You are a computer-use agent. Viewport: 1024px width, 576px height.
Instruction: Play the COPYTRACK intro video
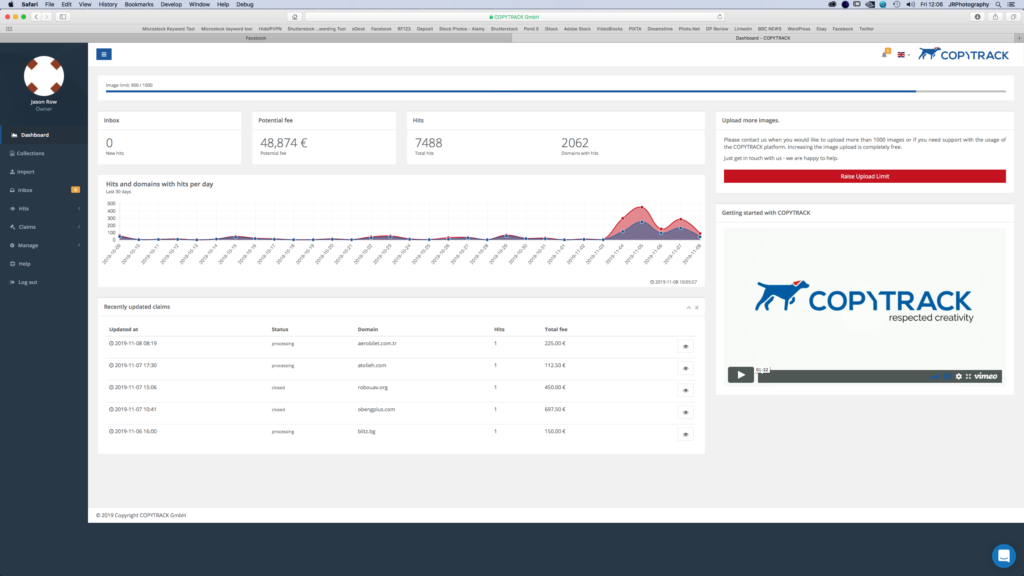coord(741,375)
